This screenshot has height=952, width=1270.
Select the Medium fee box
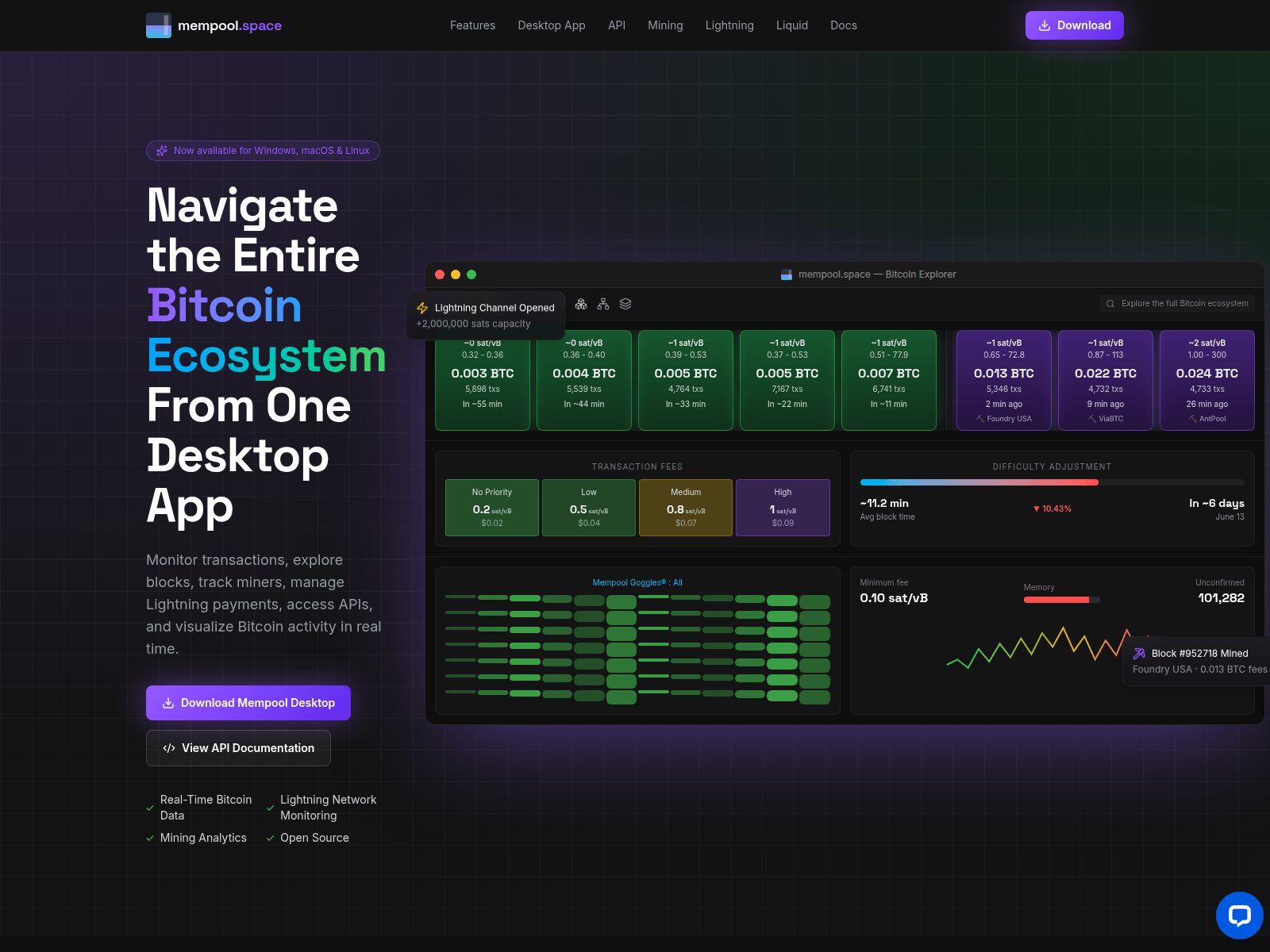[x=686, y=508]
